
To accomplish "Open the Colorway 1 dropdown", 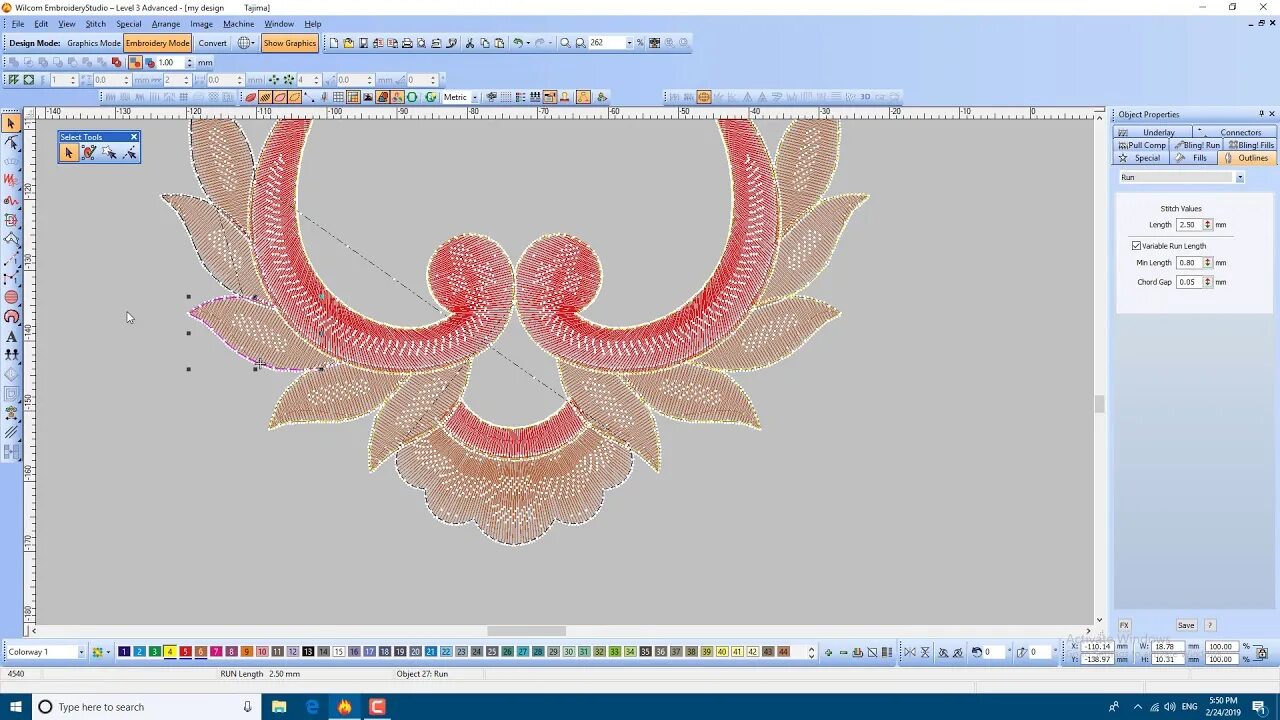I will [81, 652].
